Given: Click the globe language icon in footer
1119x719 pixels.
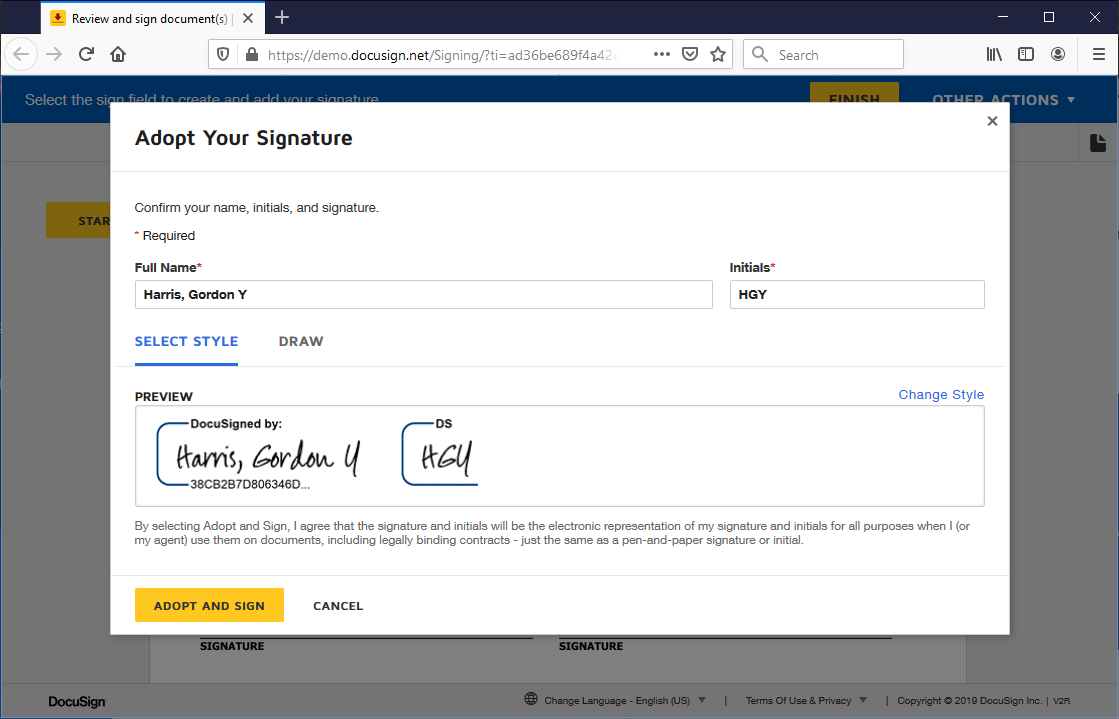Looking at the screenshot, I should 531,699.
